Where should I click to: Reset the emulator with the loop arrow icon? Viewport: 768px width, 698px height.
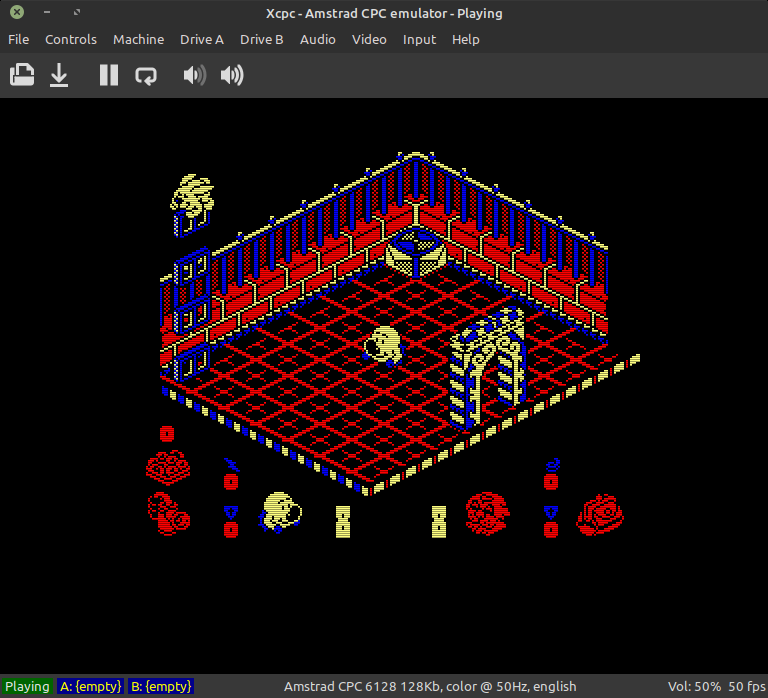146,76
